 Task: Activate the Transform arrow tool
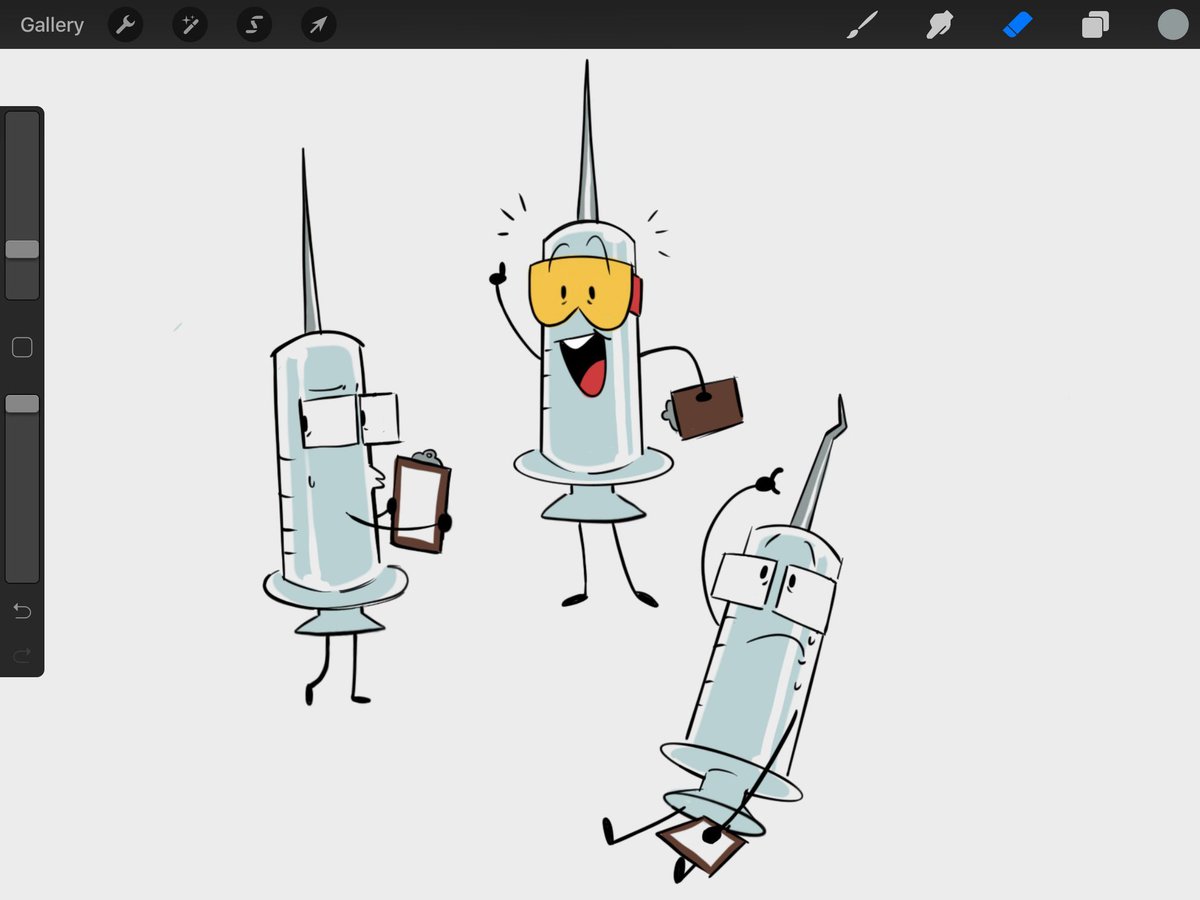318,25
